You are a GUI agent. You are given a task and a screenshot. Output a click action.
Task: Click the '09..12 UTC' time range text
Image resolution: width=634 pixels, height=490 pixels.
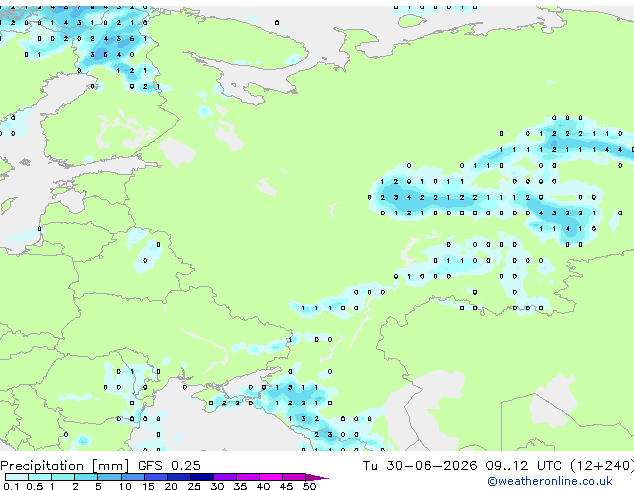pos(524,466)
